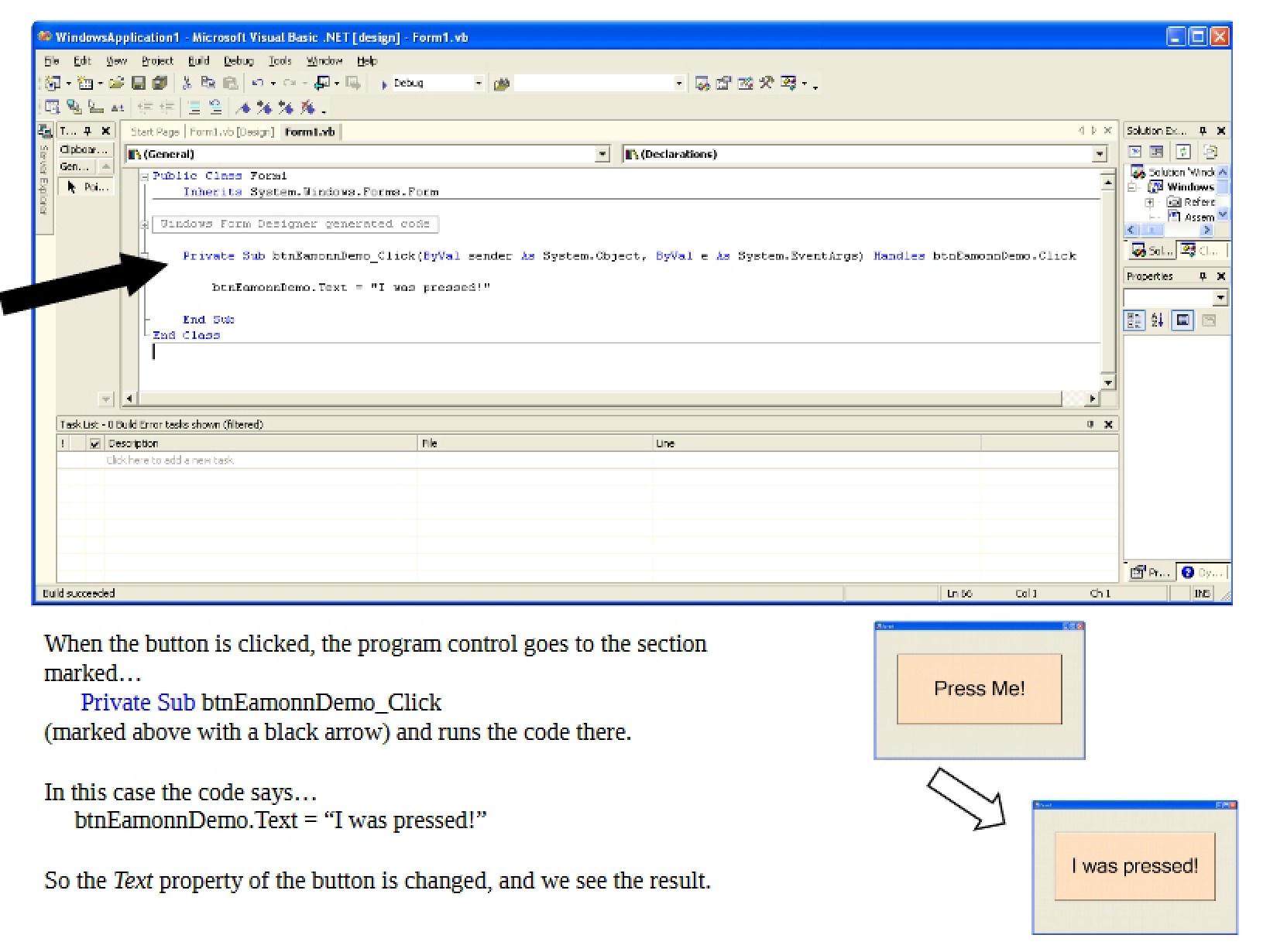Open the Server Explorer side tab
1270x952 pixels.
click(44, 178)
